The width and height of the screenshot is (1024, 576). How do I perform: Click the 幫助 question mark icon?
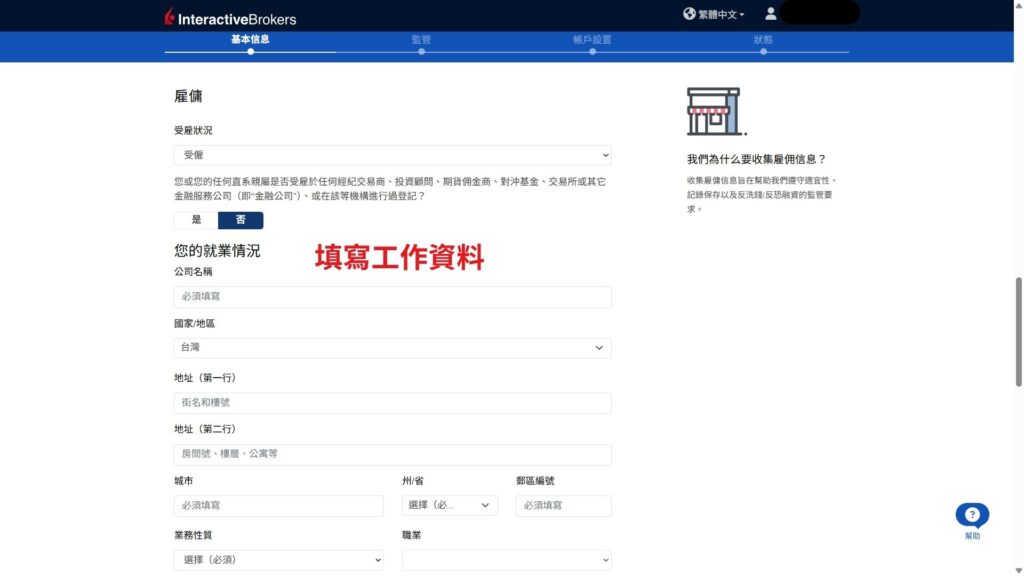[x=971, y=514]
